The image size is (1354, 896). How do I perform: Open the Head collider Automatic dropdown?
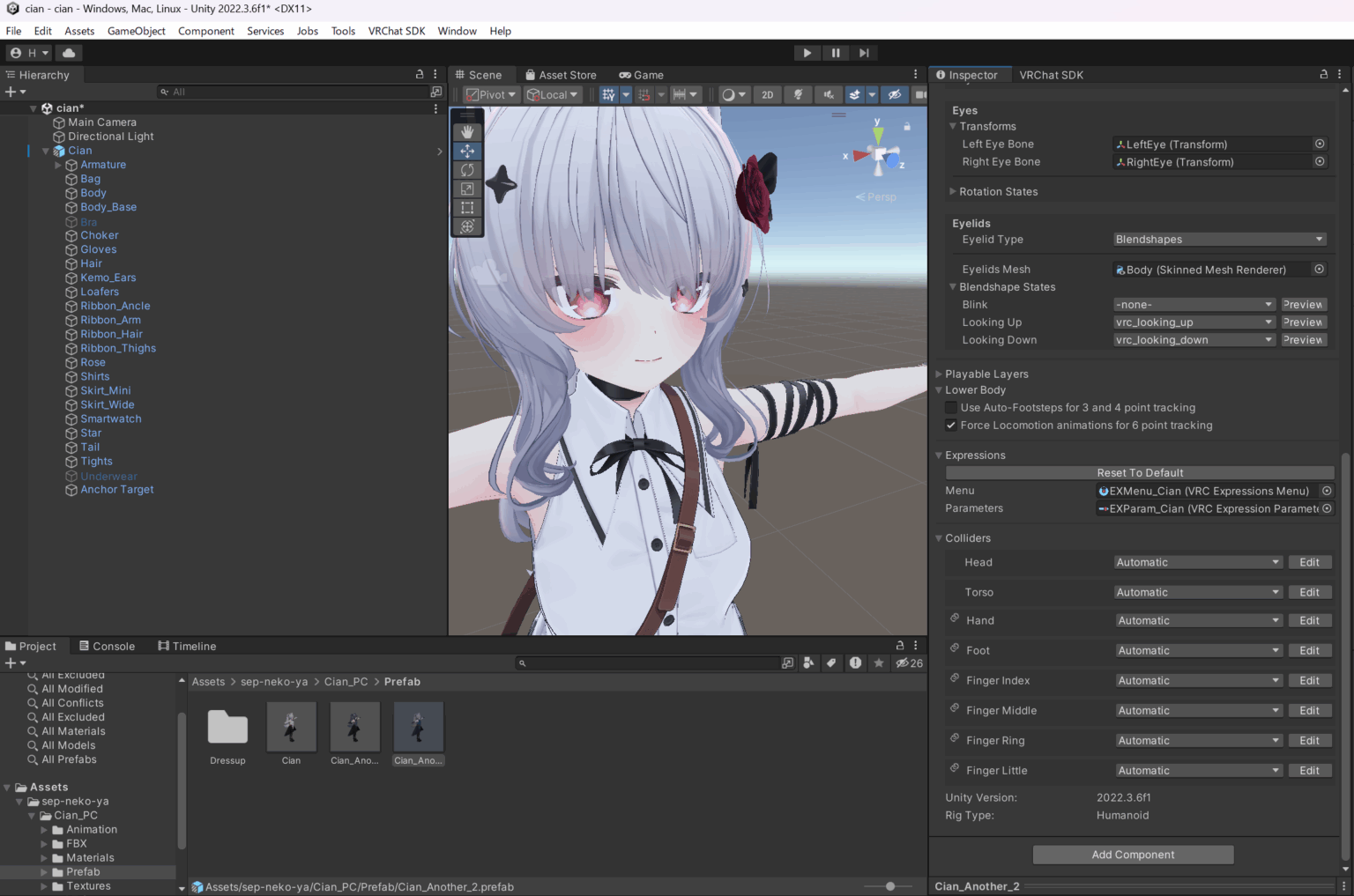click(x=1197, y=561)
